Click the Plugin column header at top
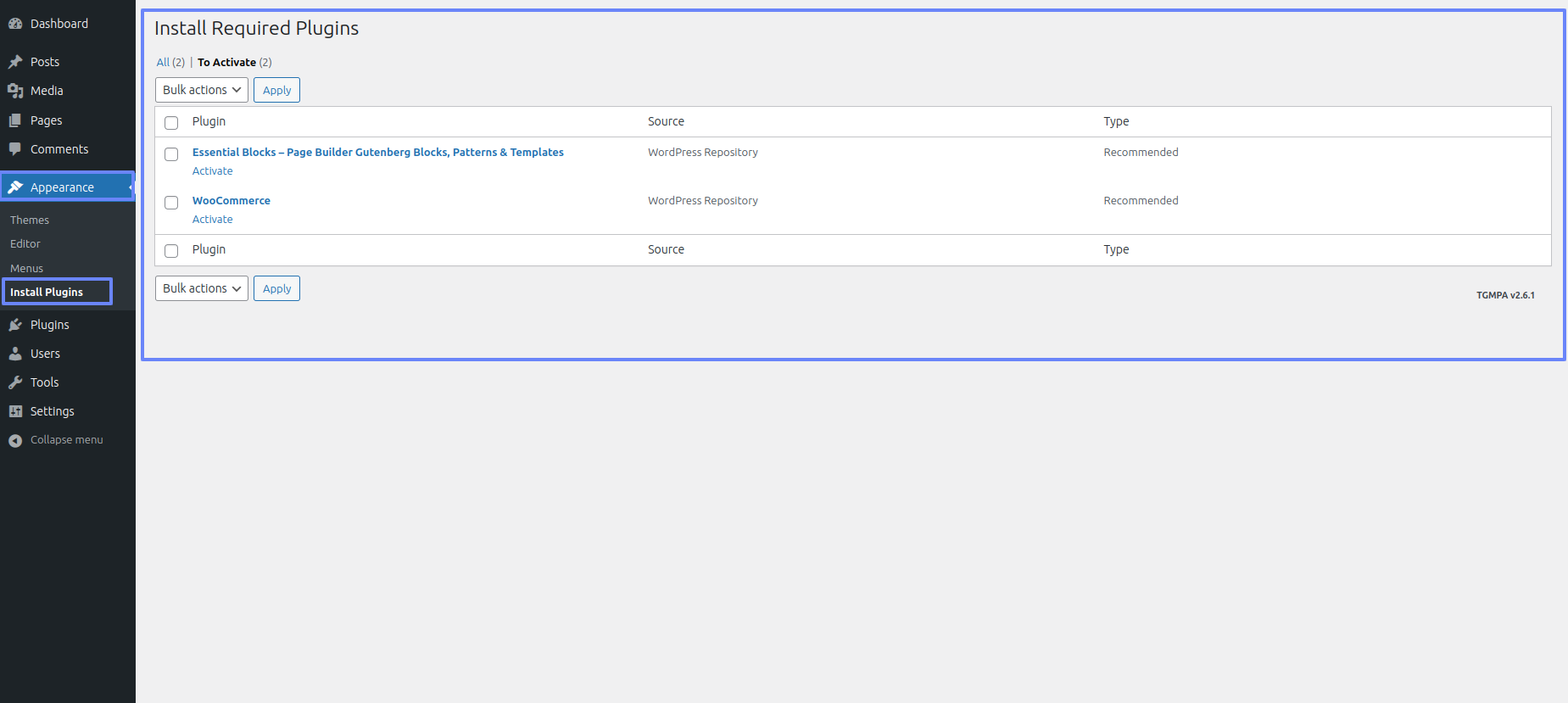Image resolution: width=1568 pixels, height=703 pixels. (209, 121)
